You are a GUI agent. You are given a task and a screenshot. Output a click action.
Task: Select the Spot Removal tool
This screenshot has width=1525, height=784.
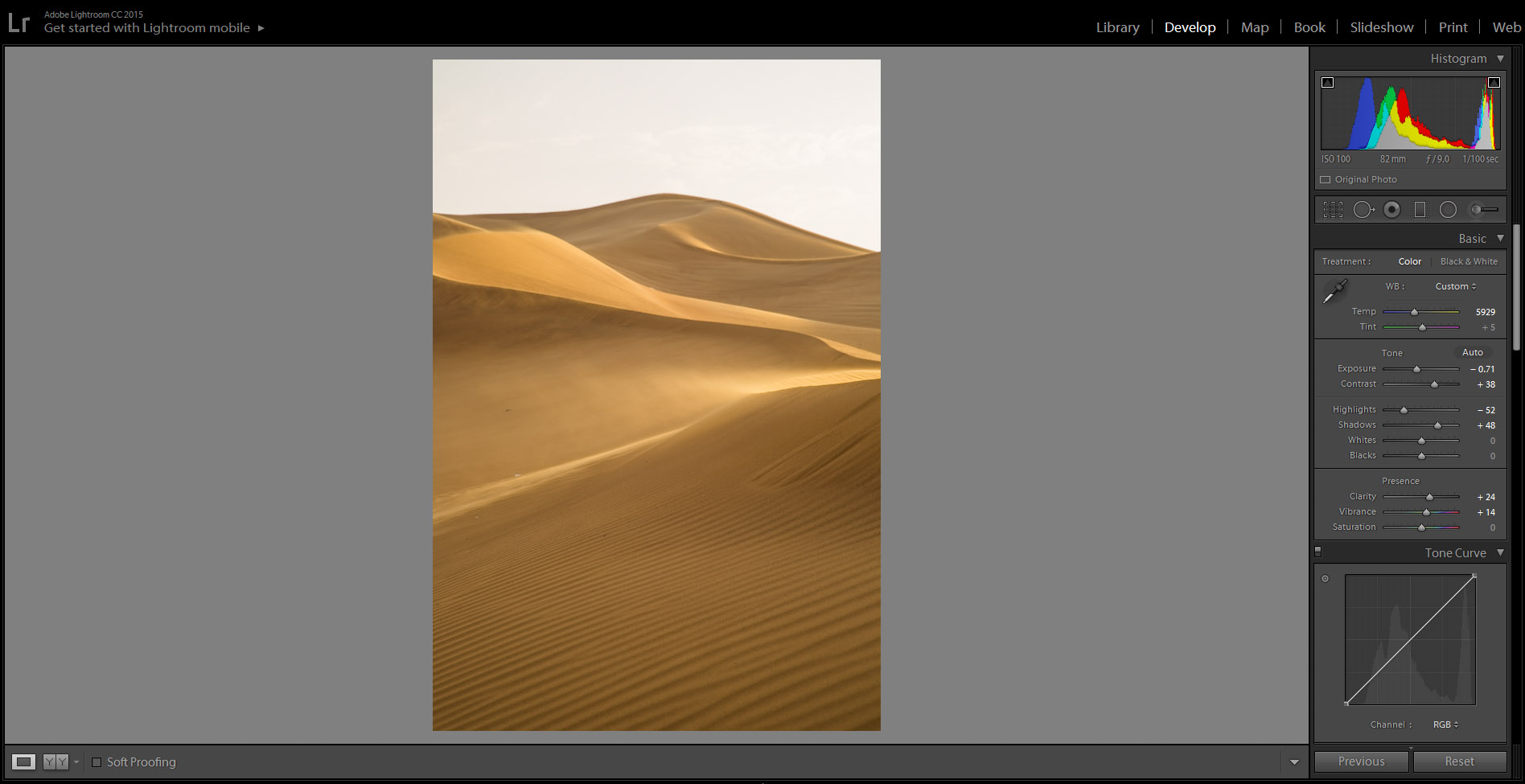coord(1363,210)
